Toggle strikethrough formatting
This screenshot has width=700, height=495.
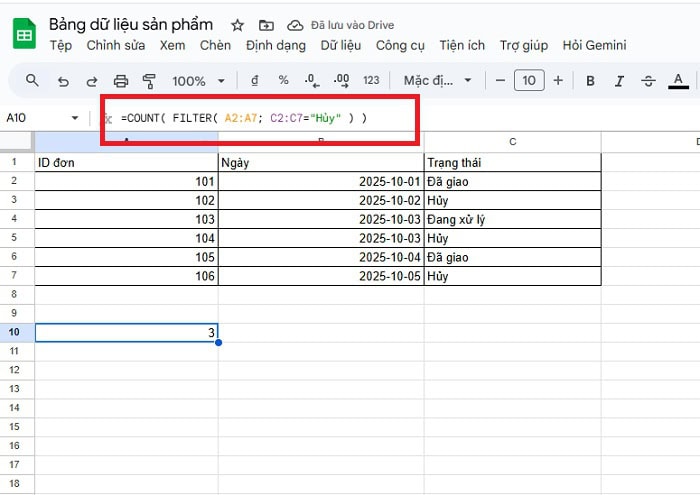click(648, 81)
